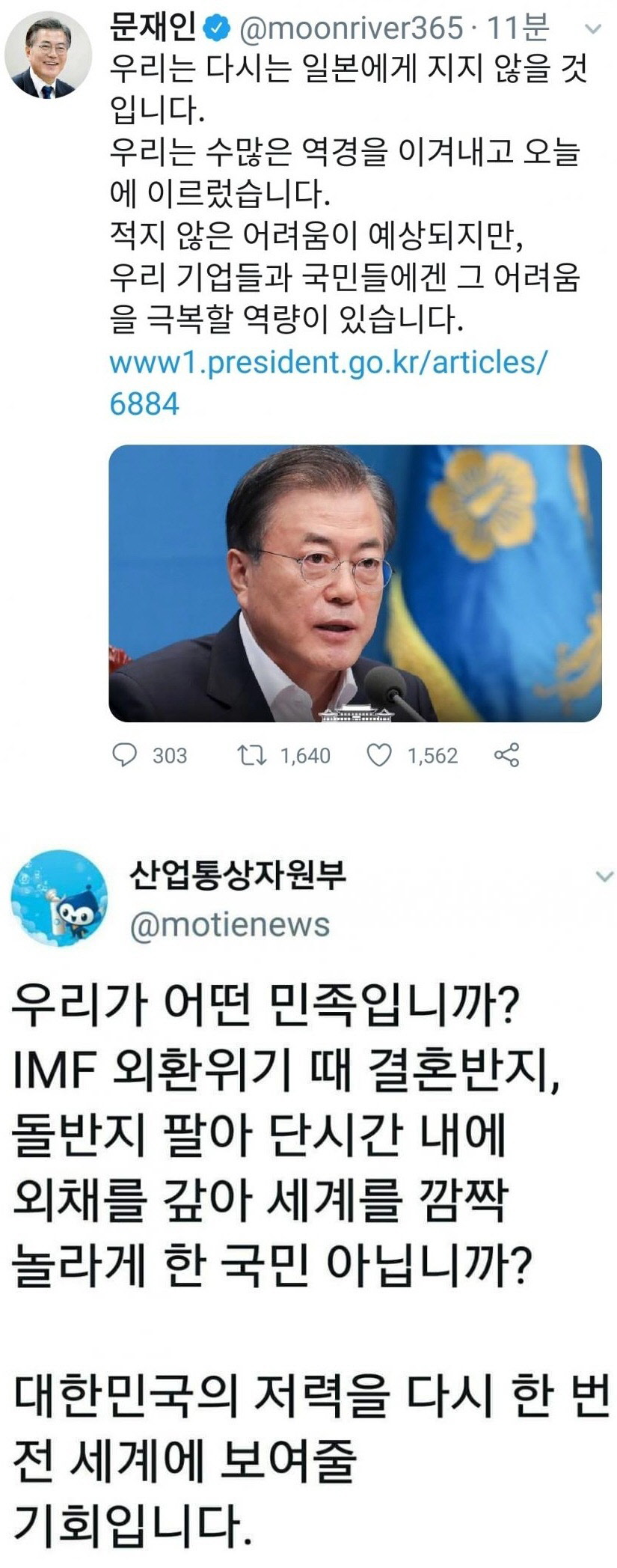Click the 1,562 likes count
617x1568 pixels.
click(432, 755)
